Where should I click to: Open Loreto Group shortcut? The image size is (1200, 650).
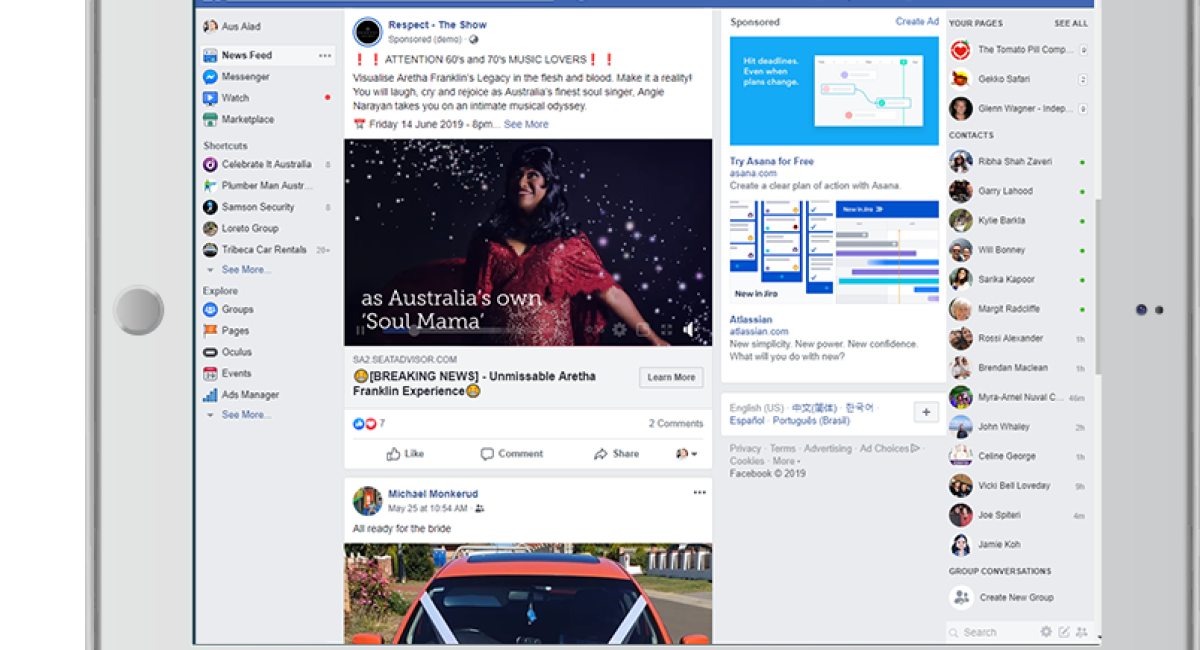(250, 229)
